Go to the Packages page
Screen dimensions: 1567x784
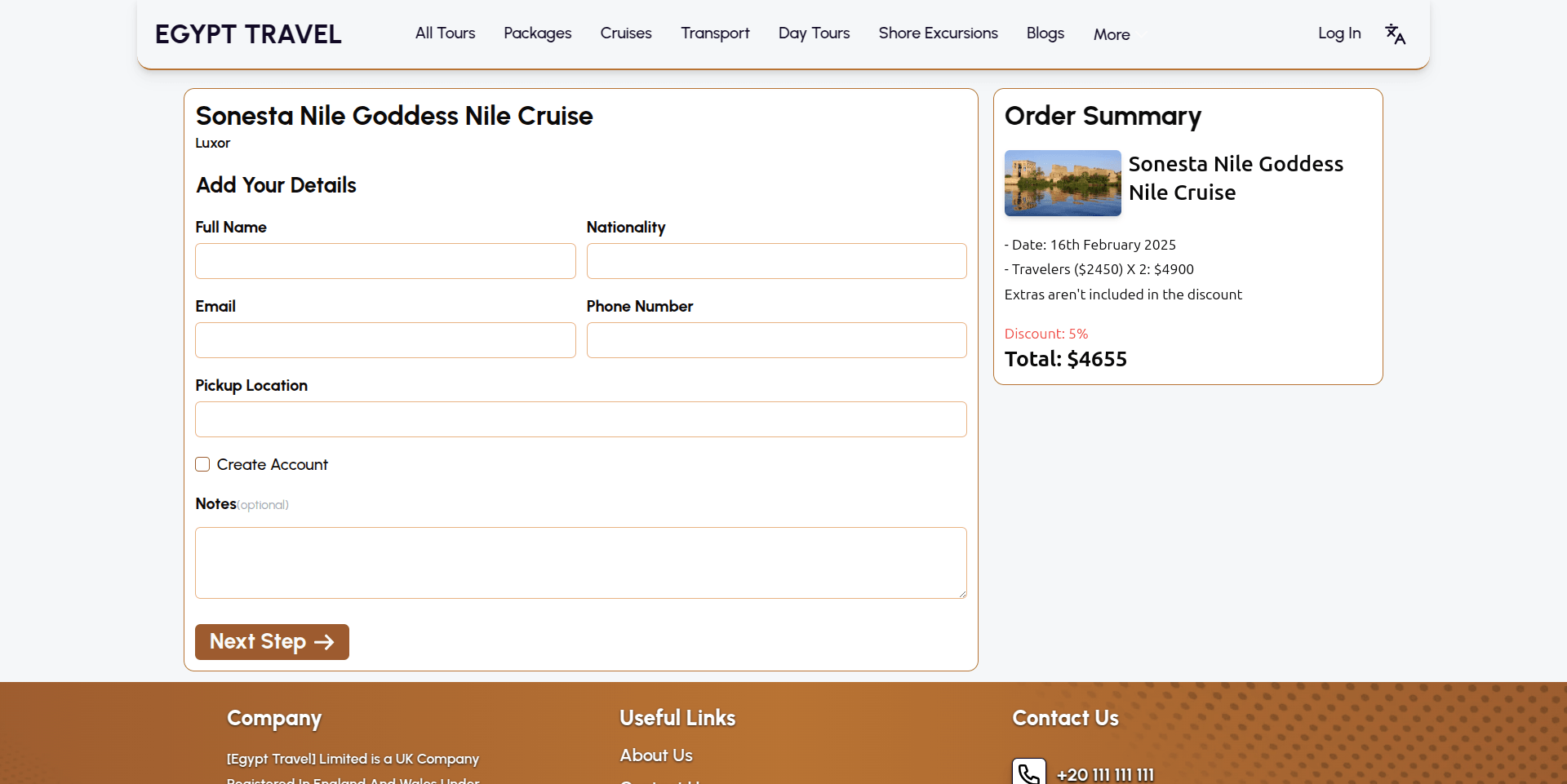point(537,33)
